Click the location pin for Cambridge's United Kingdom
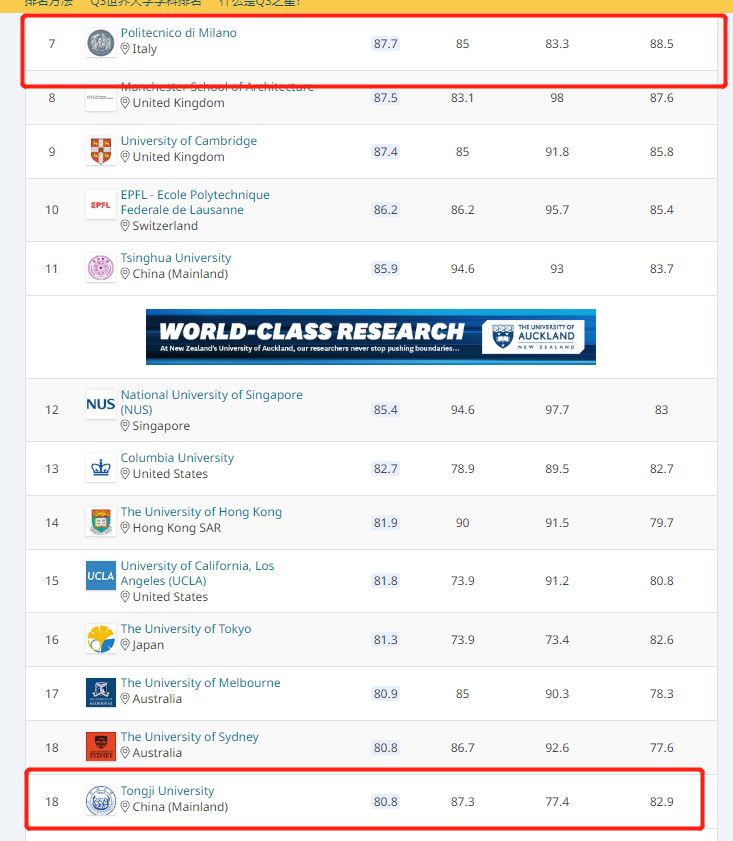The width and height of the screenshot is (733, 841). (125, 157)
